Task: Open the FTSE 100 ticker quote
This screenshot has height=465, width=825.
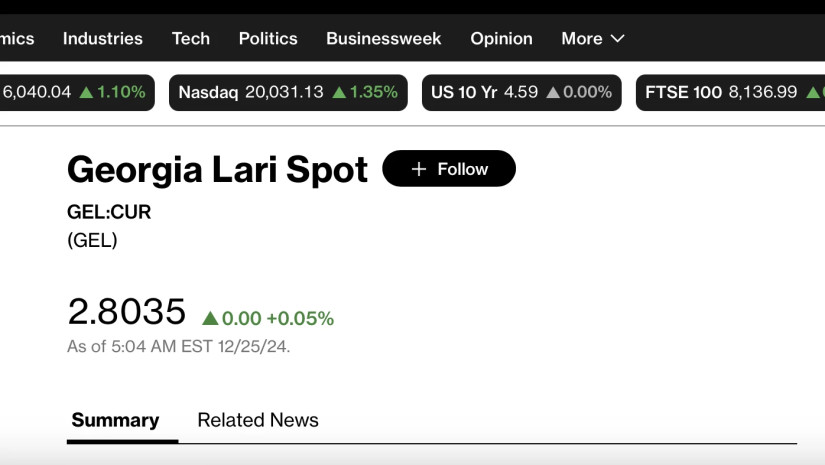Action: (x=722, y=93)
